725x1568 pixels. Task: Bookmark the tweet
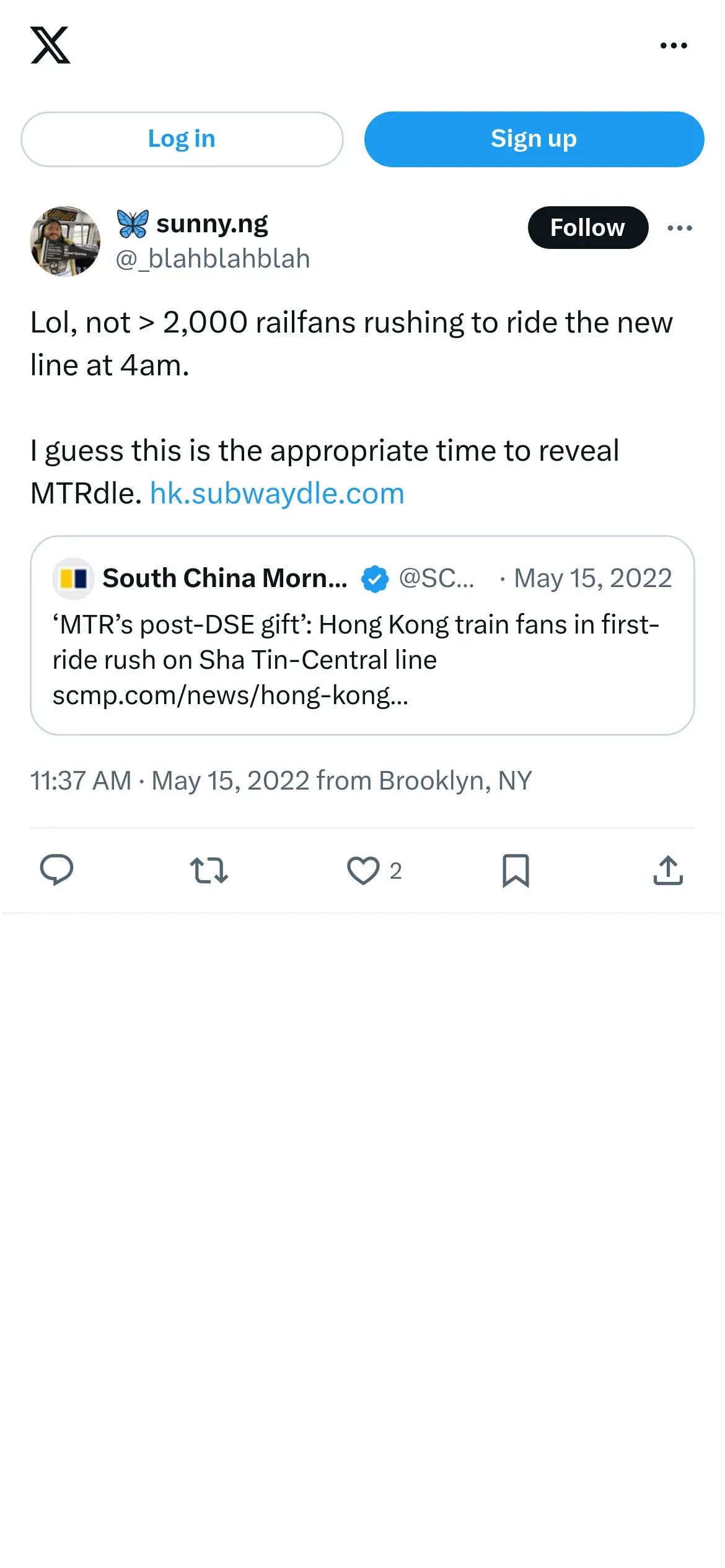tap(516, 870)
